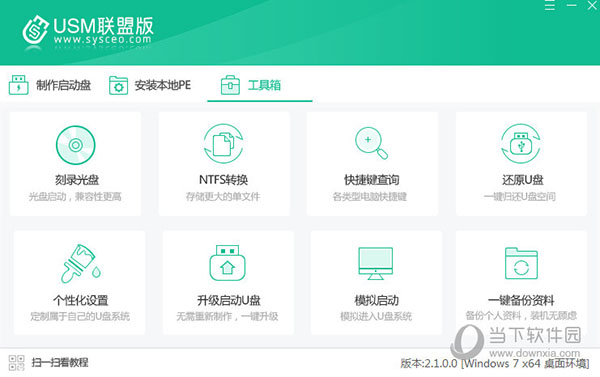600x377 pixels.
Task: Click the 个性化设置 title text
Action: (x=81, y=300)
